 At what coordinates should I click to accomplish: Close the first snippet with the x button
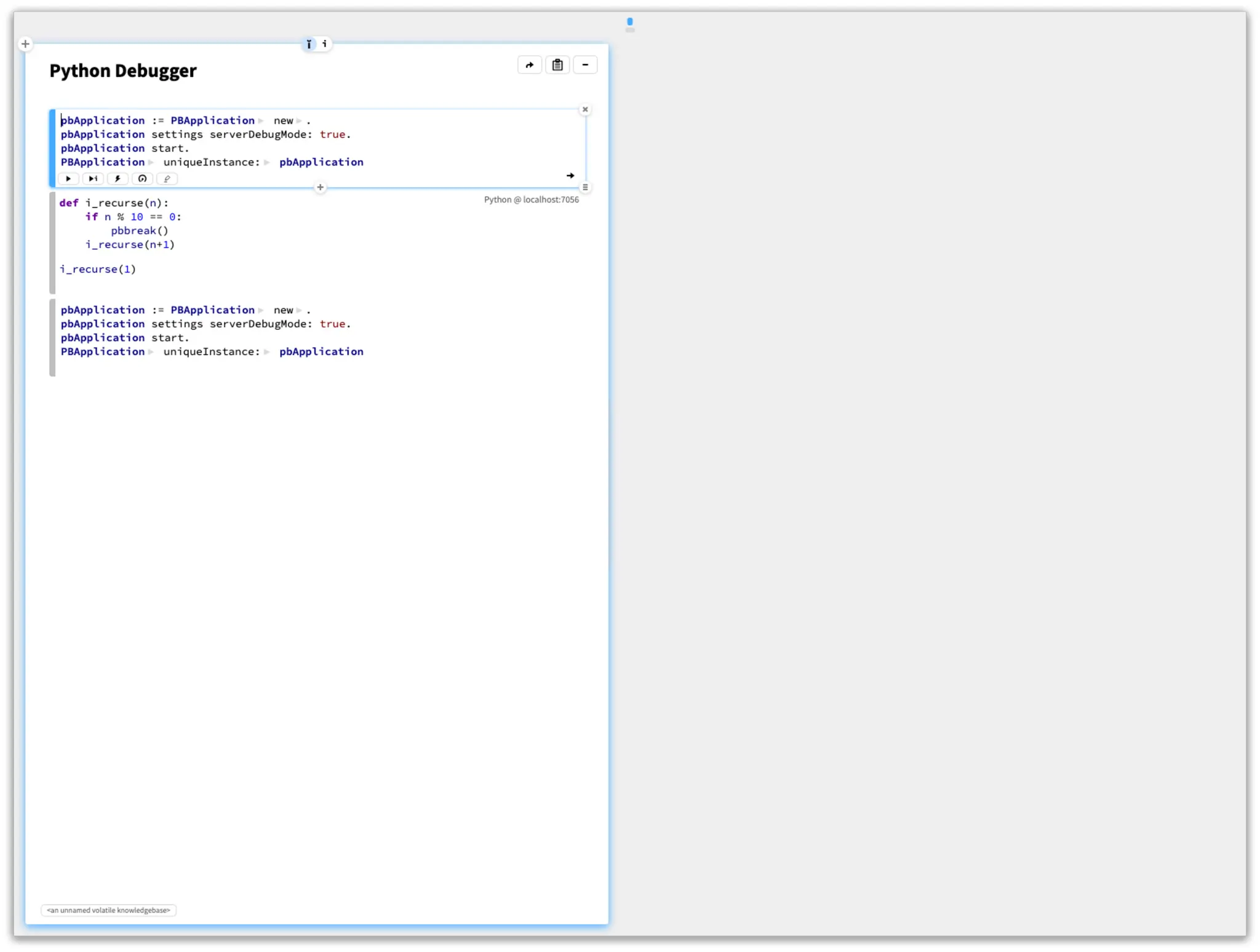(585, 110)
